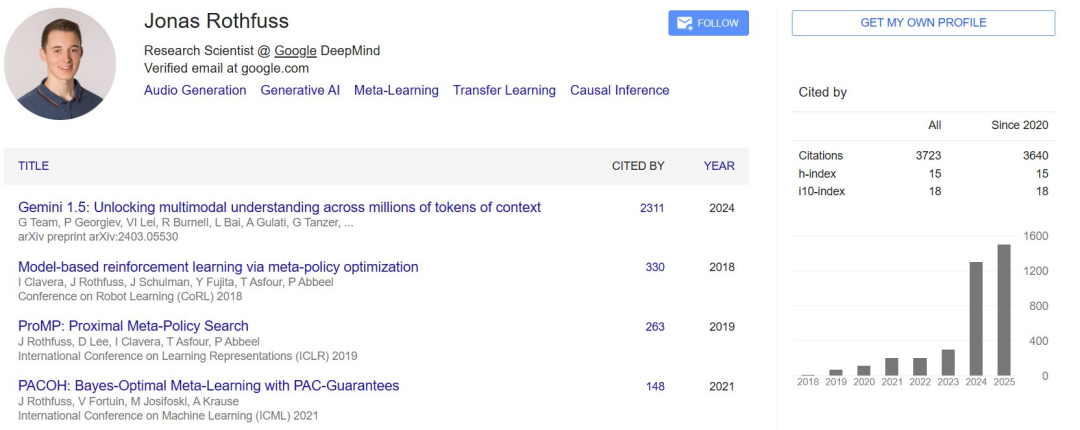1080x430 pixels.
Task: Click the CITED BY column header
Action: (x=638, y=166)
